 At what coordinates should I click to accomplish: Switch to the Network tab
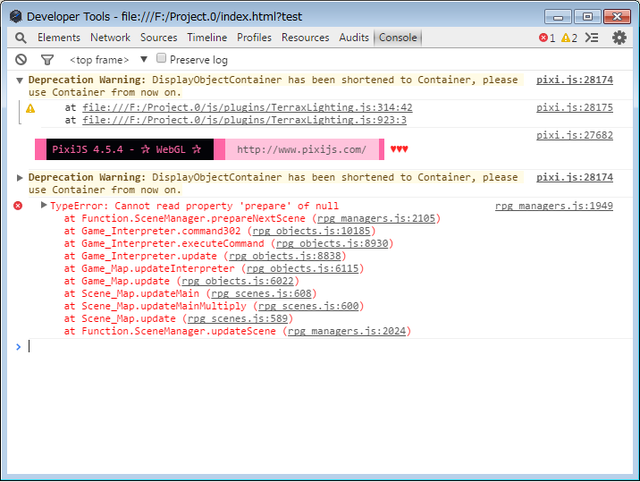click(x=110, y=38)
